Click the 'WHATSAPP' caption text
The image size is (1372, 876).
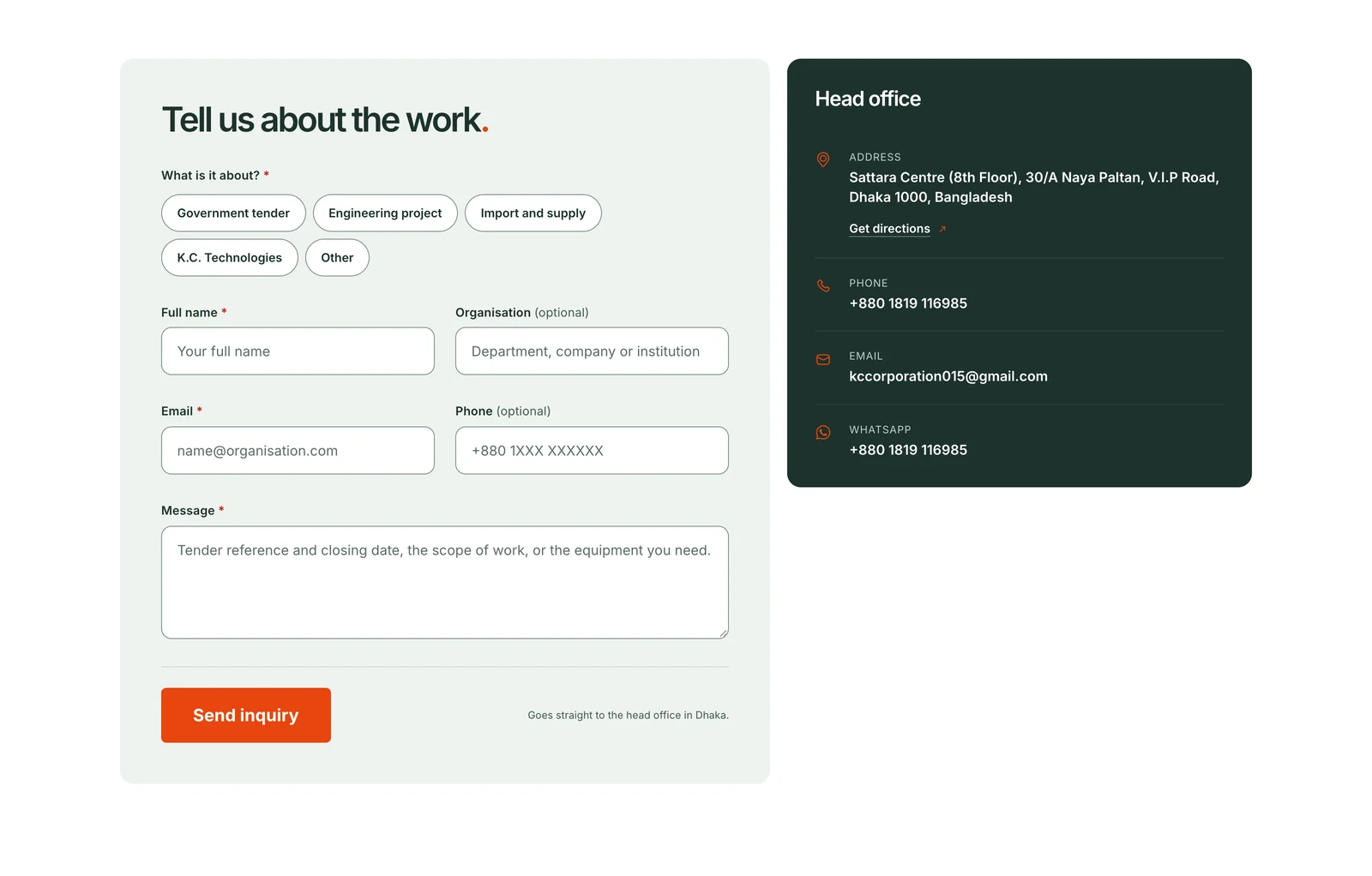(x=880, y=430)
